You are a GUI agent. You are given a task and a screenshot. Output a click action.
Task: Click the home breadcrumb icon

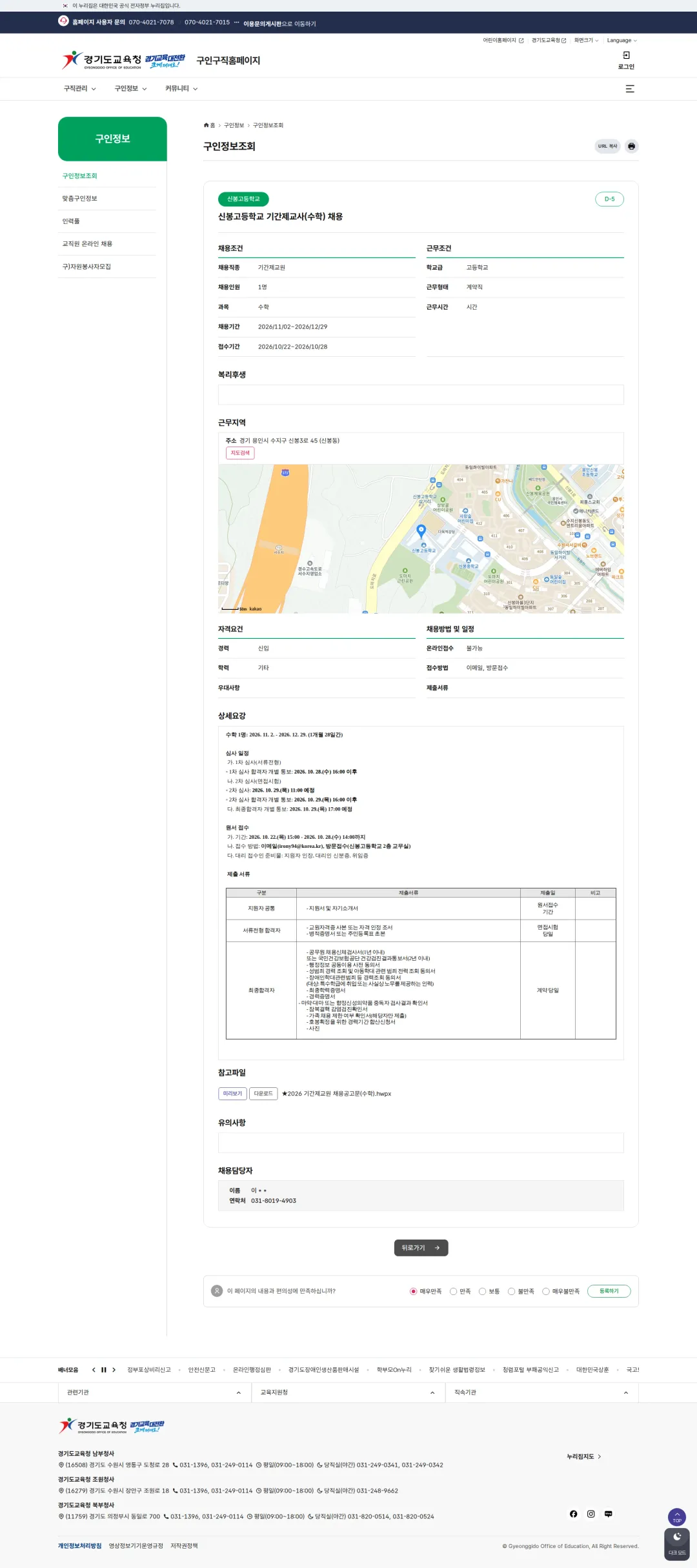click(207, 125)
